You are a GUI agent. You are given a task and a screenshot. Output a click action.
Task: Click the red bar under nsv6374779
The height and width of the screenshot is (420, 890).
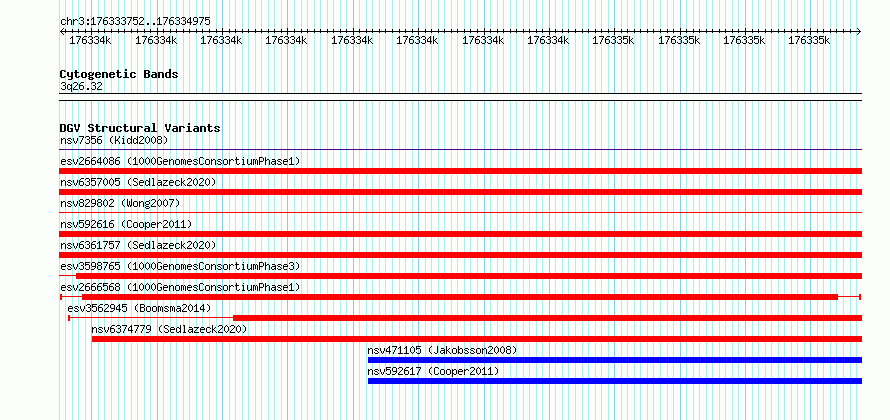point(477,339)
